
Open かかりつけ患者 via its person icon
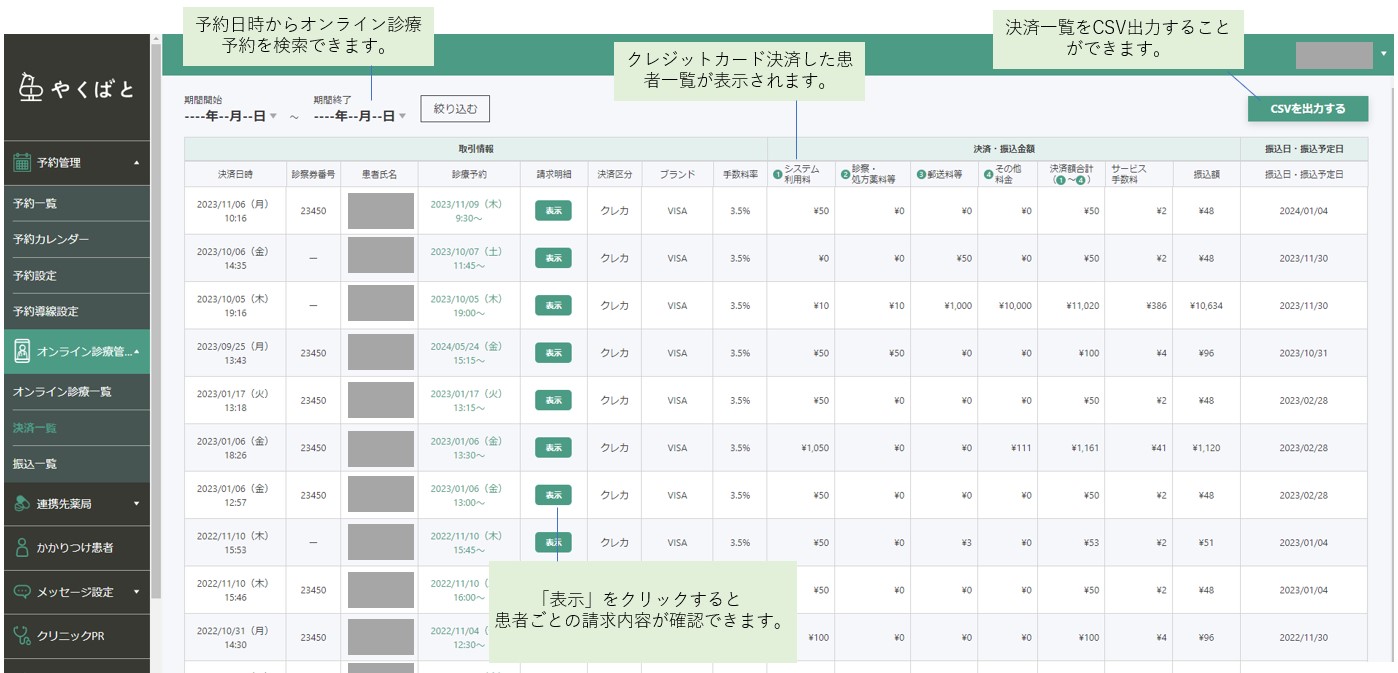22,547
